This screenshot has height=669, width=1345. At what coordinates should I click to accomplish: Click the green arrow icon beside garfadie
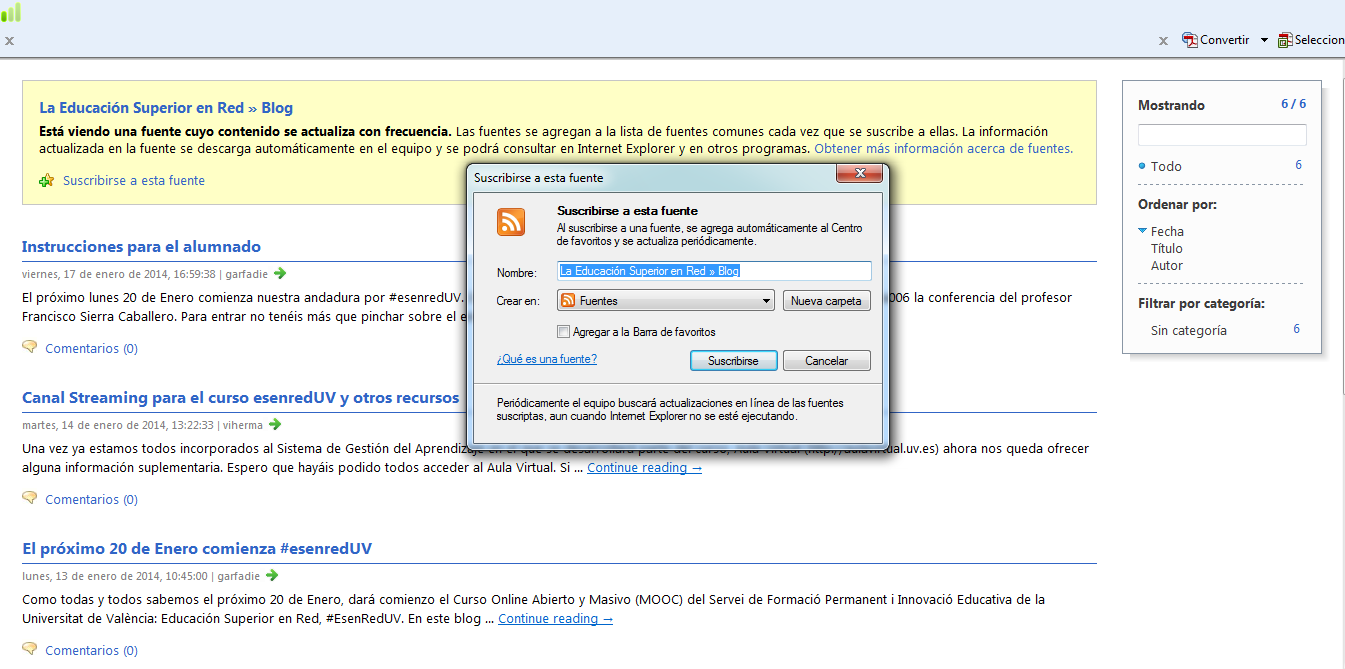(278, 273)
